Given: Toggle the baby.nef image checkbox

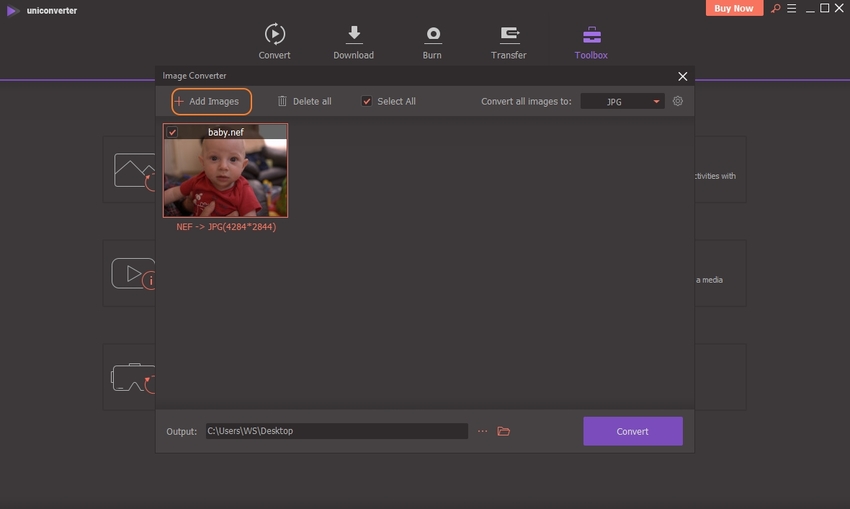Looking at the screenshot, I should point(173,132).
